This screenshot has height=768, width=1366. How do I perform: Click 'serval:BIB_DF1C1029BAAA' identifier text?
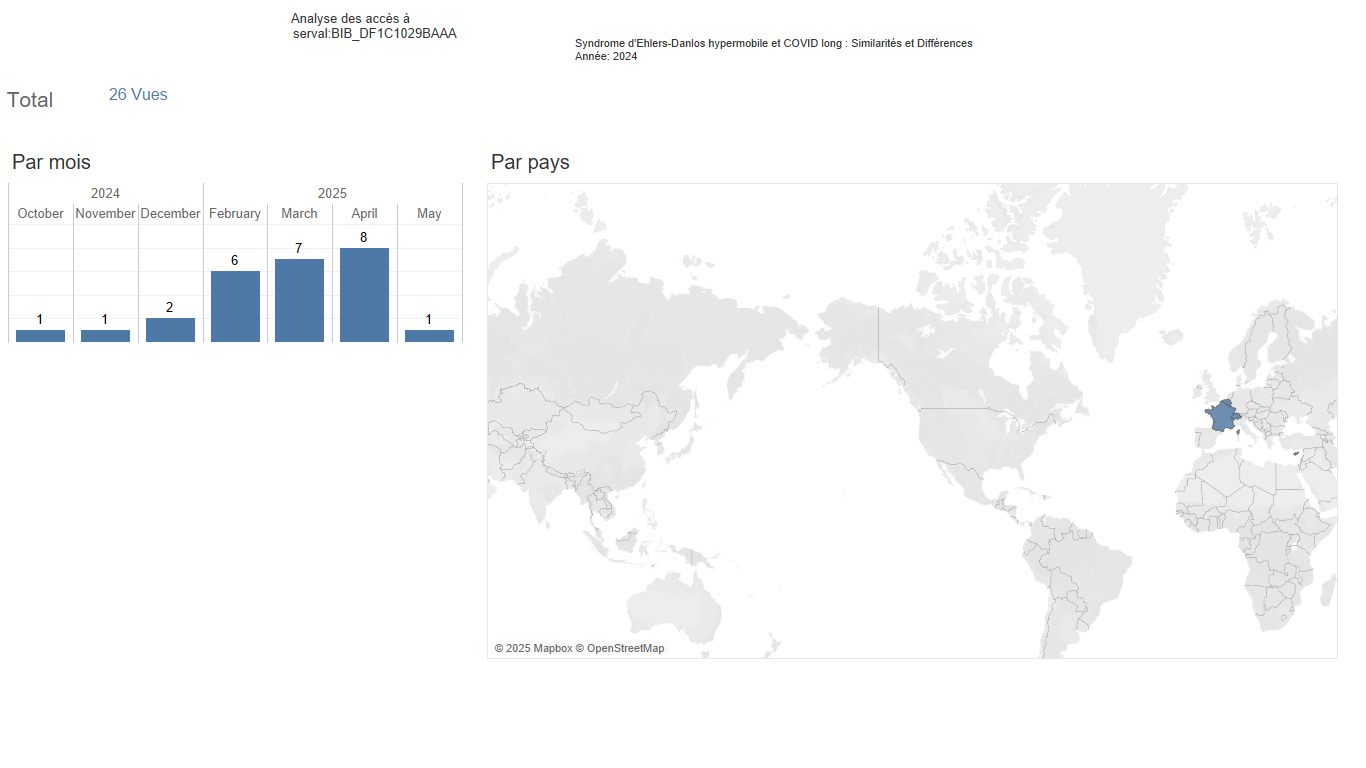tap(375, 34)
